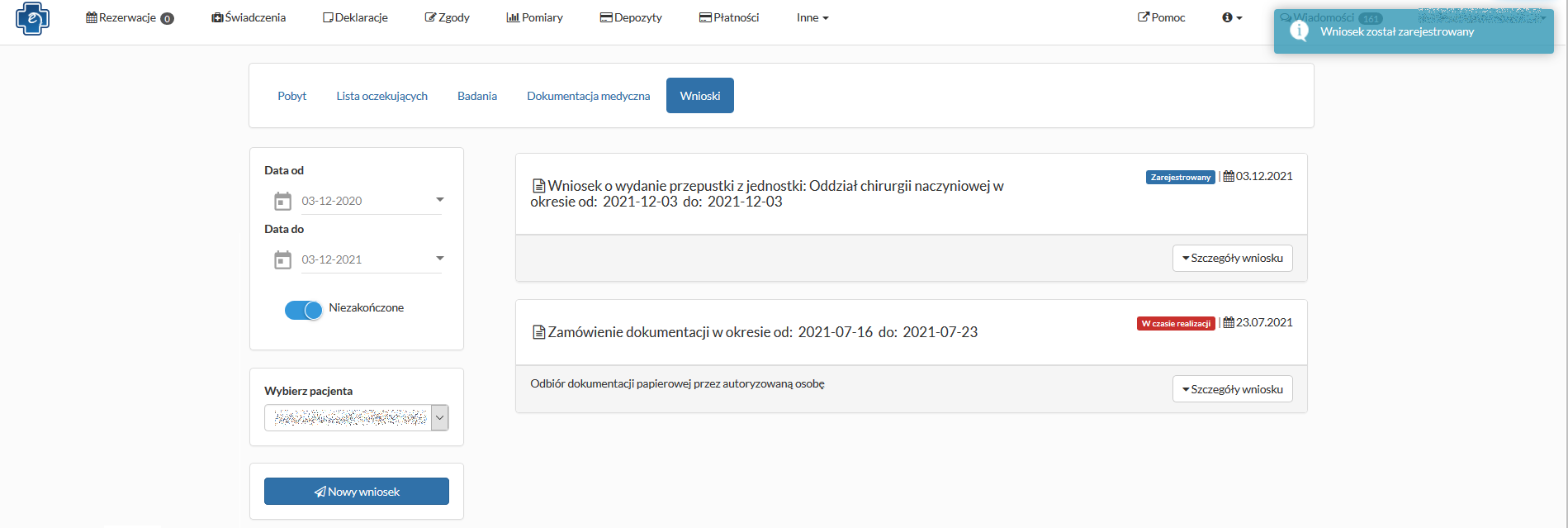Toggle the Niezakończone switch
Viewport: 1568px width, 528px height.
coord(303,310)
